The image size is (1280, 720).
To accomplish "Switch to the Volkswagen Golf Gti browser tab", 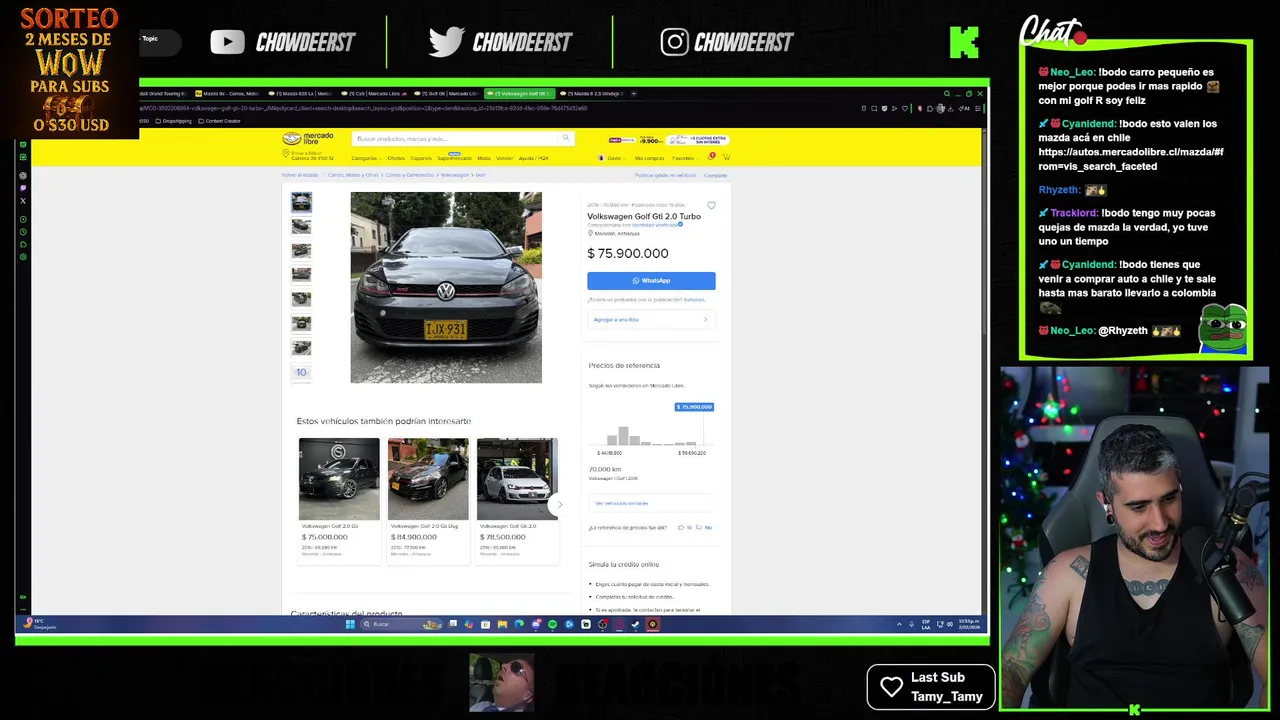I will click(519, 93).
